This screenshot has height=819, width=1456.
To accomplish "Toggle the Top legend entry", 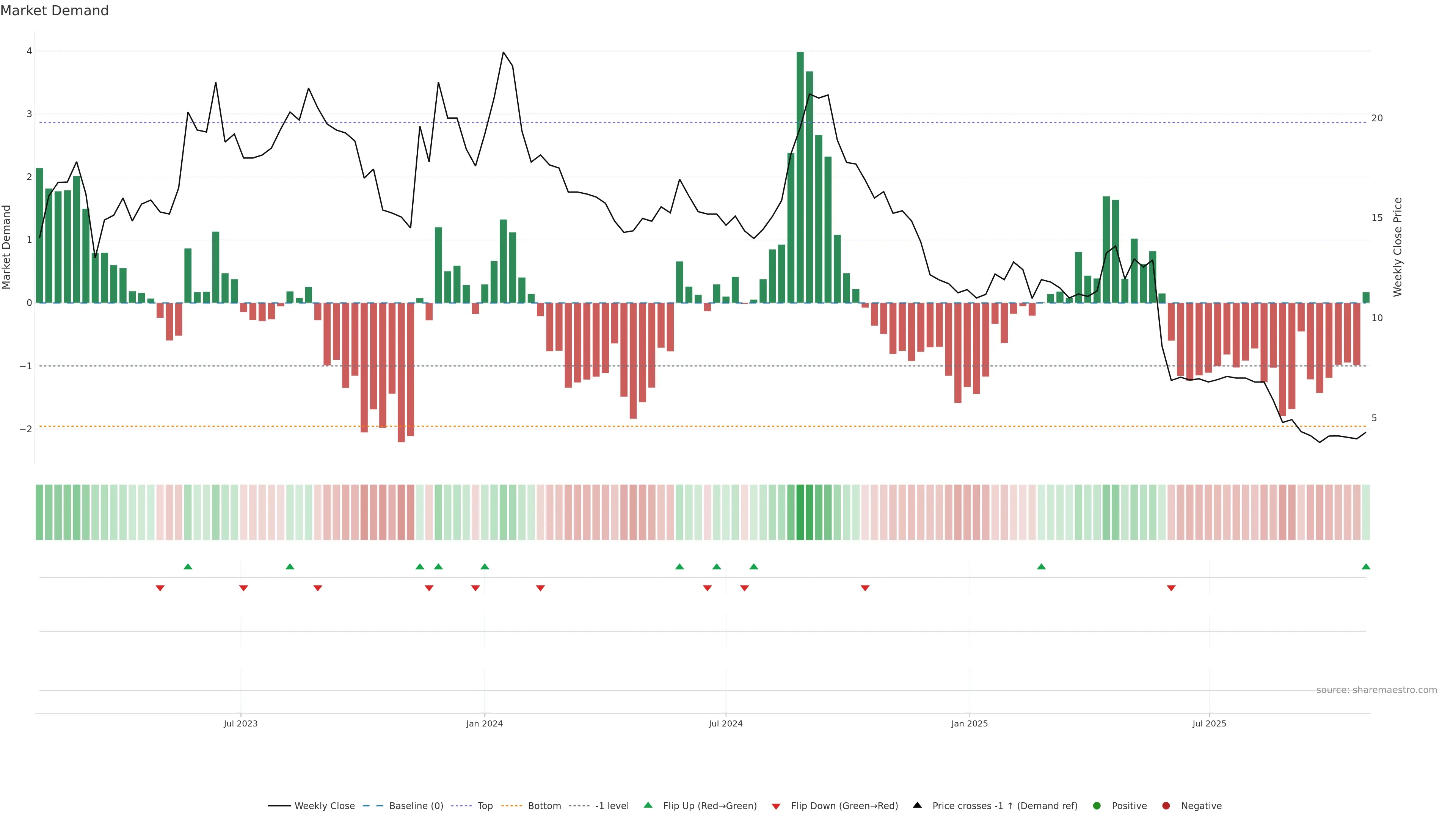I will 485,805.
